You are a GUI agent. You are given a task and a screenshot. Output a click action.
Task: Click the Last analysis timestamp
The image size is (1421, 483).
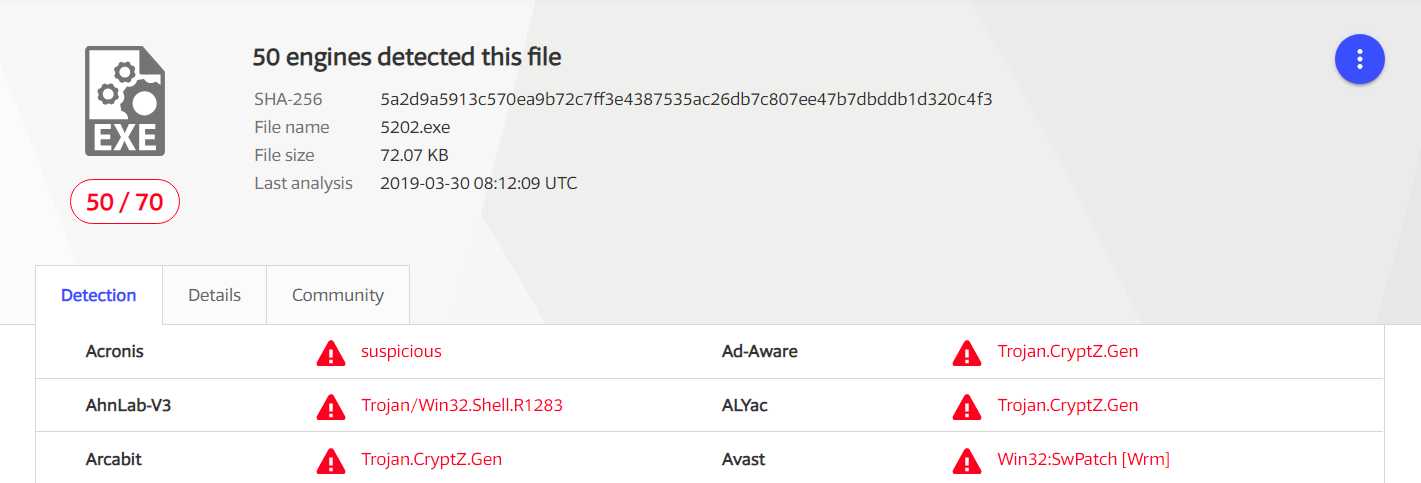[x=479, y=183]
